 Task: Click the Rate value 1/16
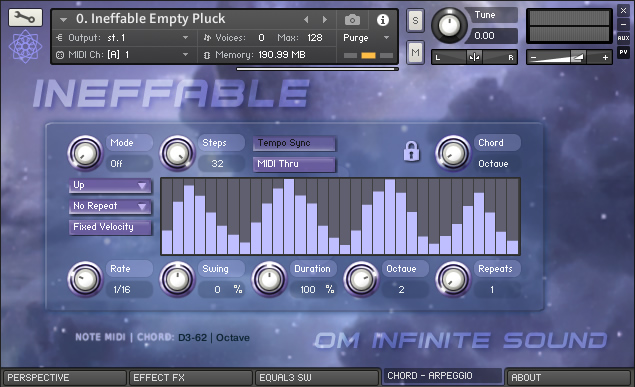pos(129,289)
